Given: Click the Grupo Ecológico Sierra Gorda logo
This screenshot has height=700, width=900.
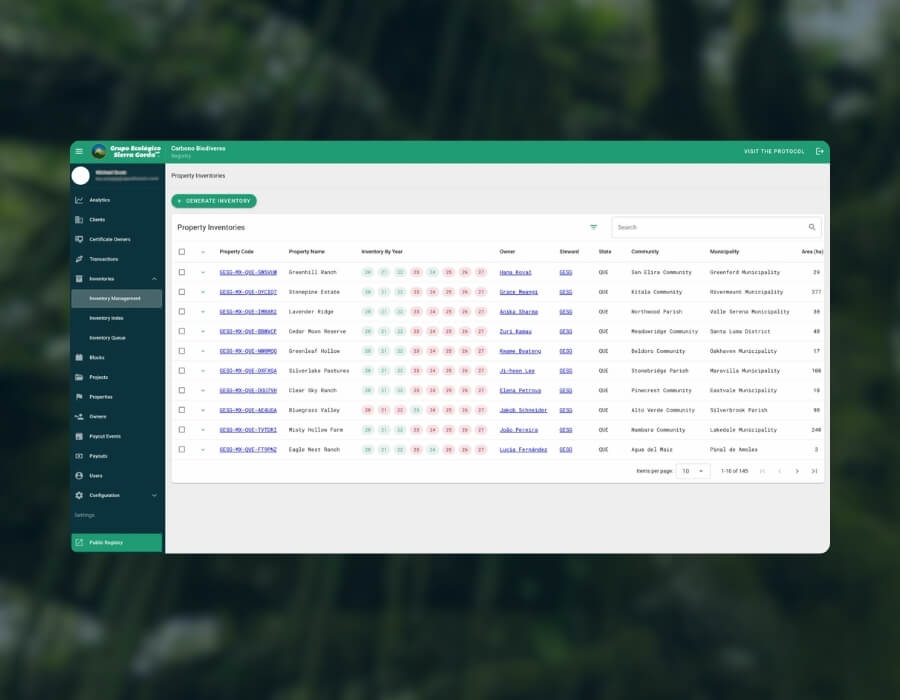Looking at the screenshot, I should click(126, 151).
